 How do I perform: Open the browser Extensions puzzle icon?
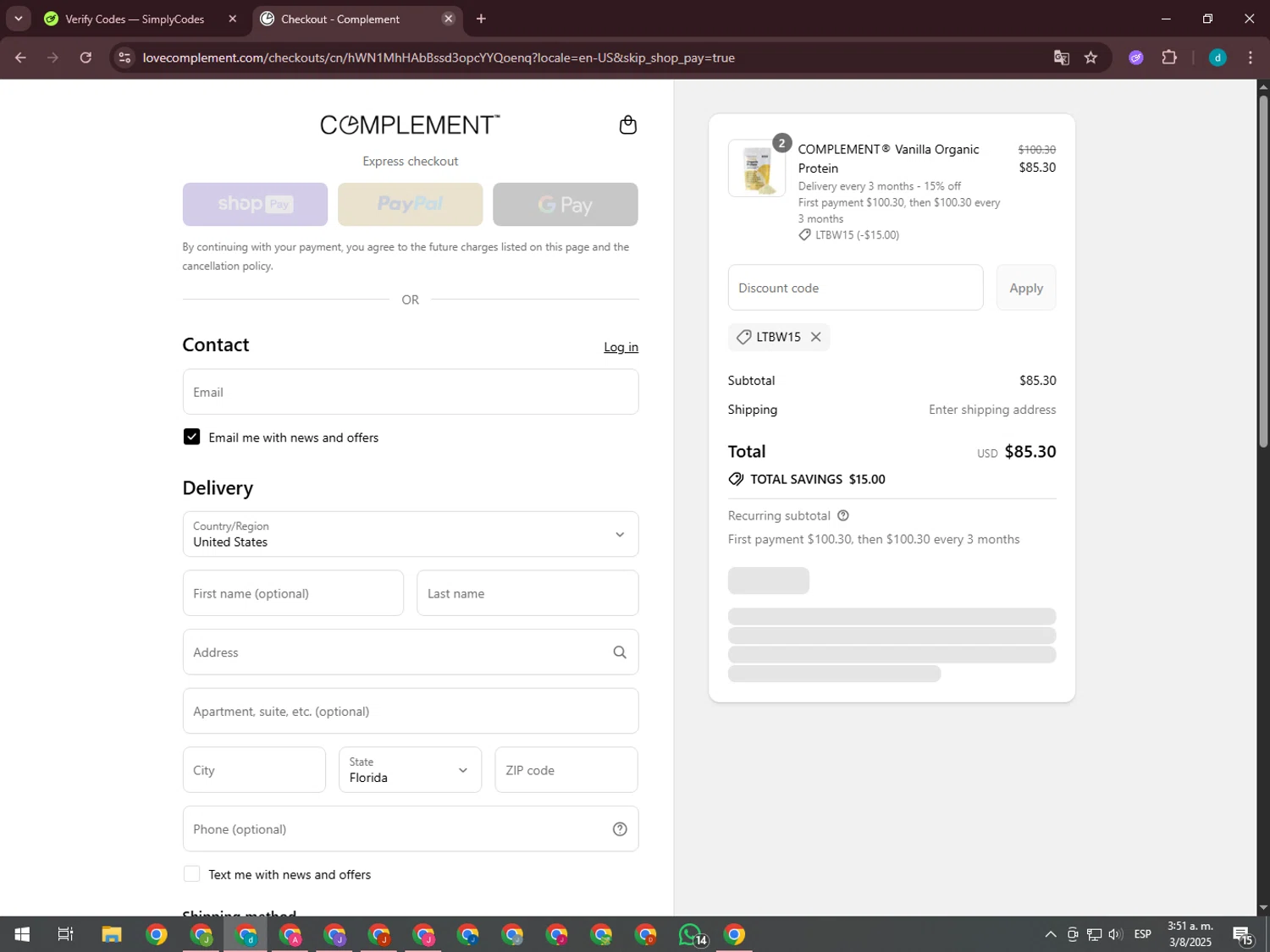pos(1169,58)
